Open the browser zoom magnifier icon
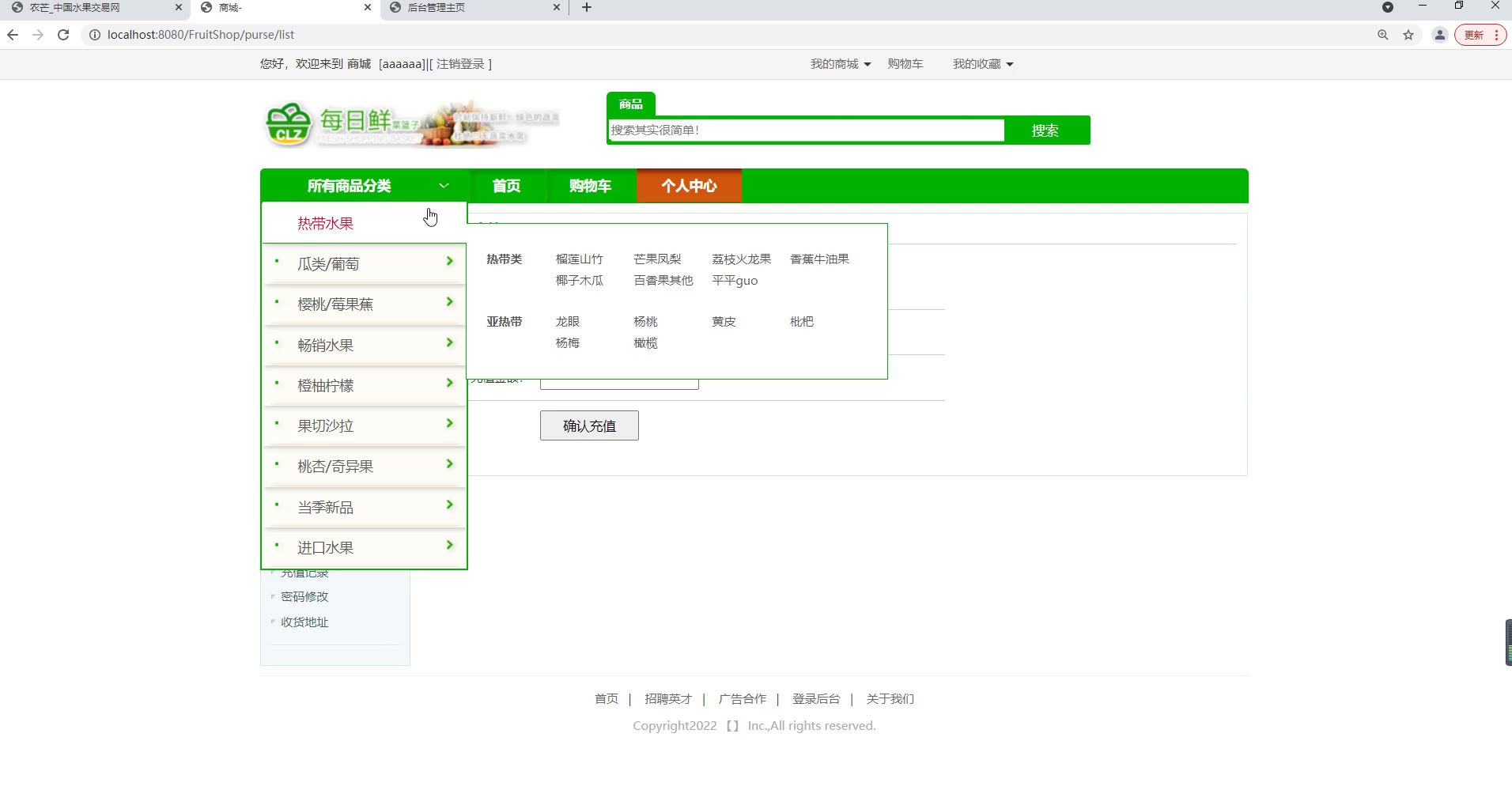The height and width of the screenshot is (794, 1512). pos(1383,35)
